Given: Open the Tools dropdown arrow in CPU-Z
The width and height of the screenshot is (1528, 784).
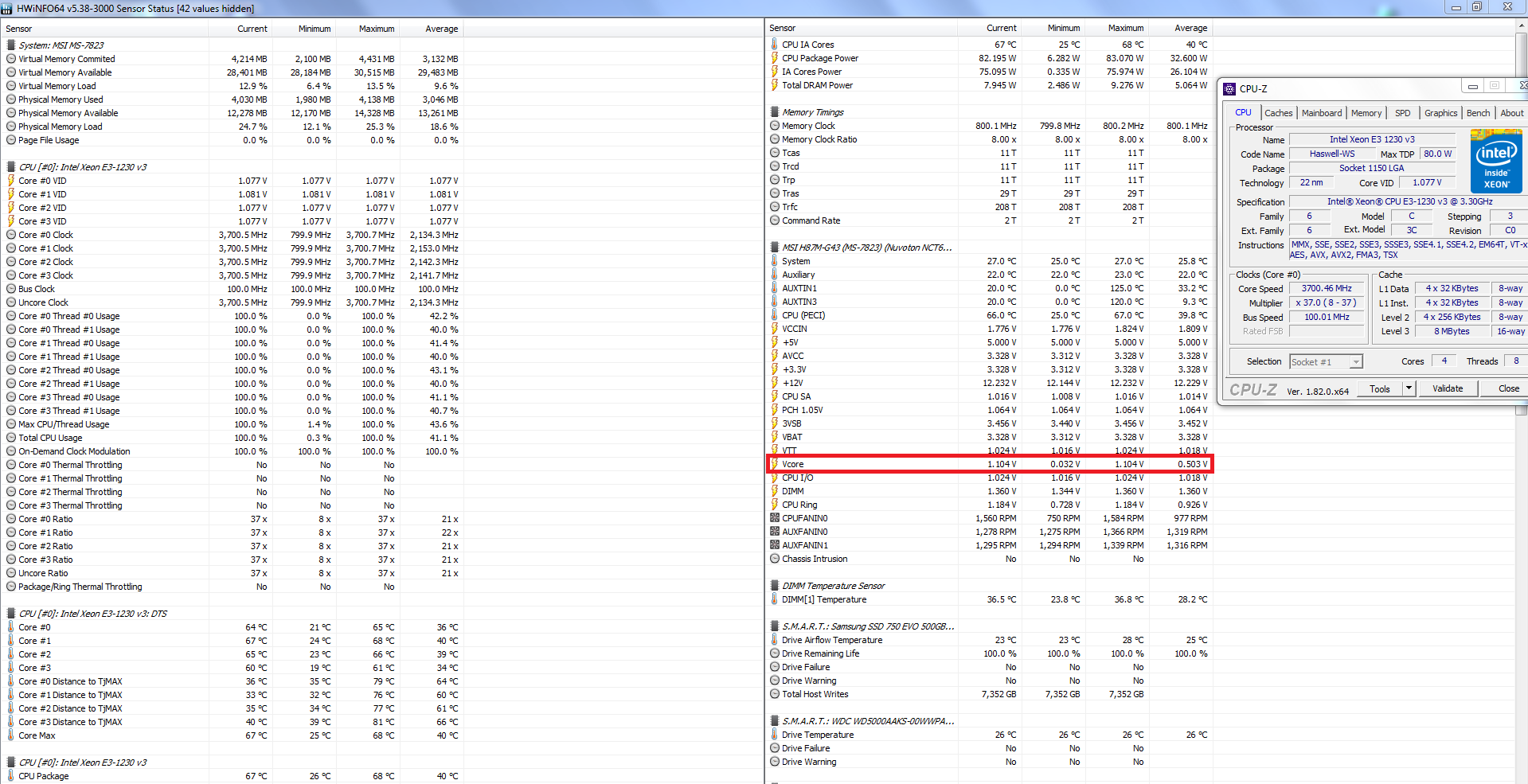Looking at the screenshot, I should tap(1409, 388).
